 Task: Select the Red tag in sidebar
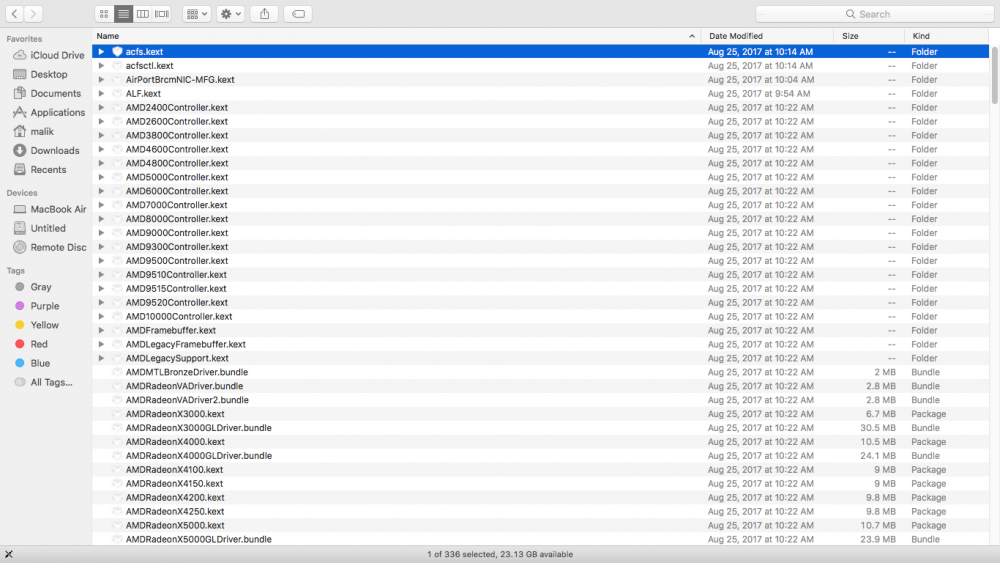[x=39, y=344]
